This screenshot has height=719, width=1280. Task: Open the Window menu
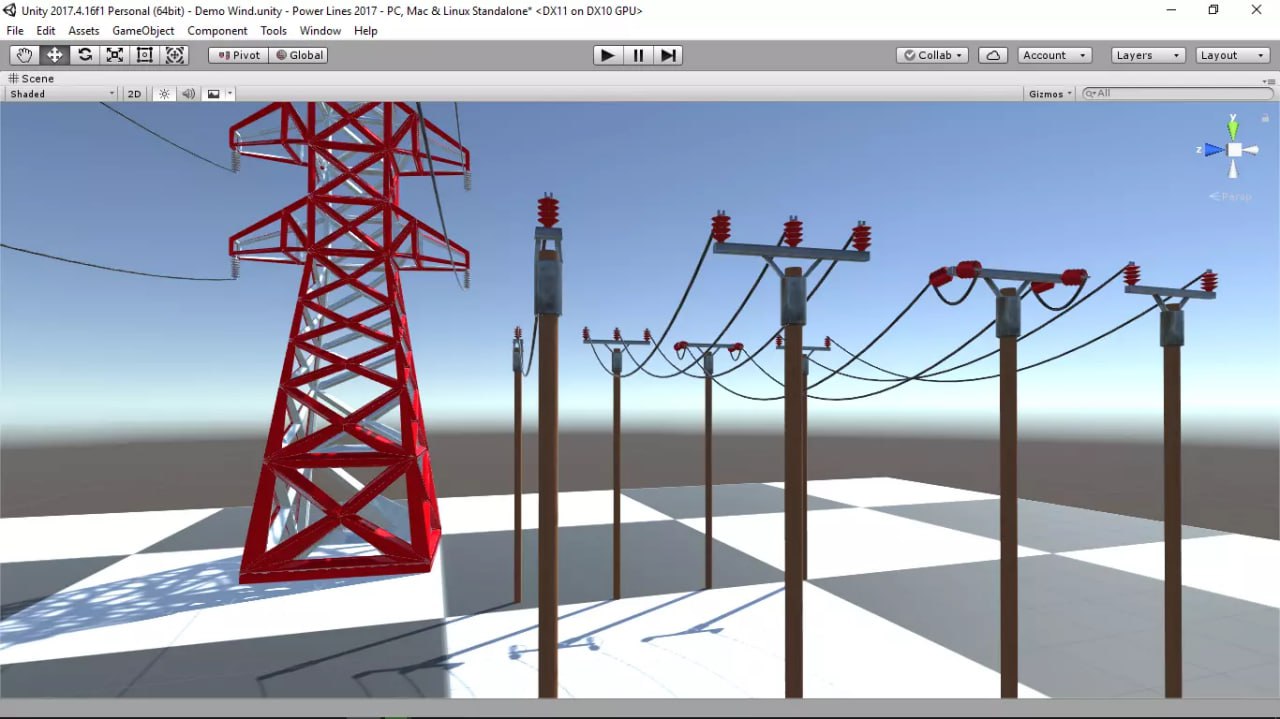click(x=320, y=30)
